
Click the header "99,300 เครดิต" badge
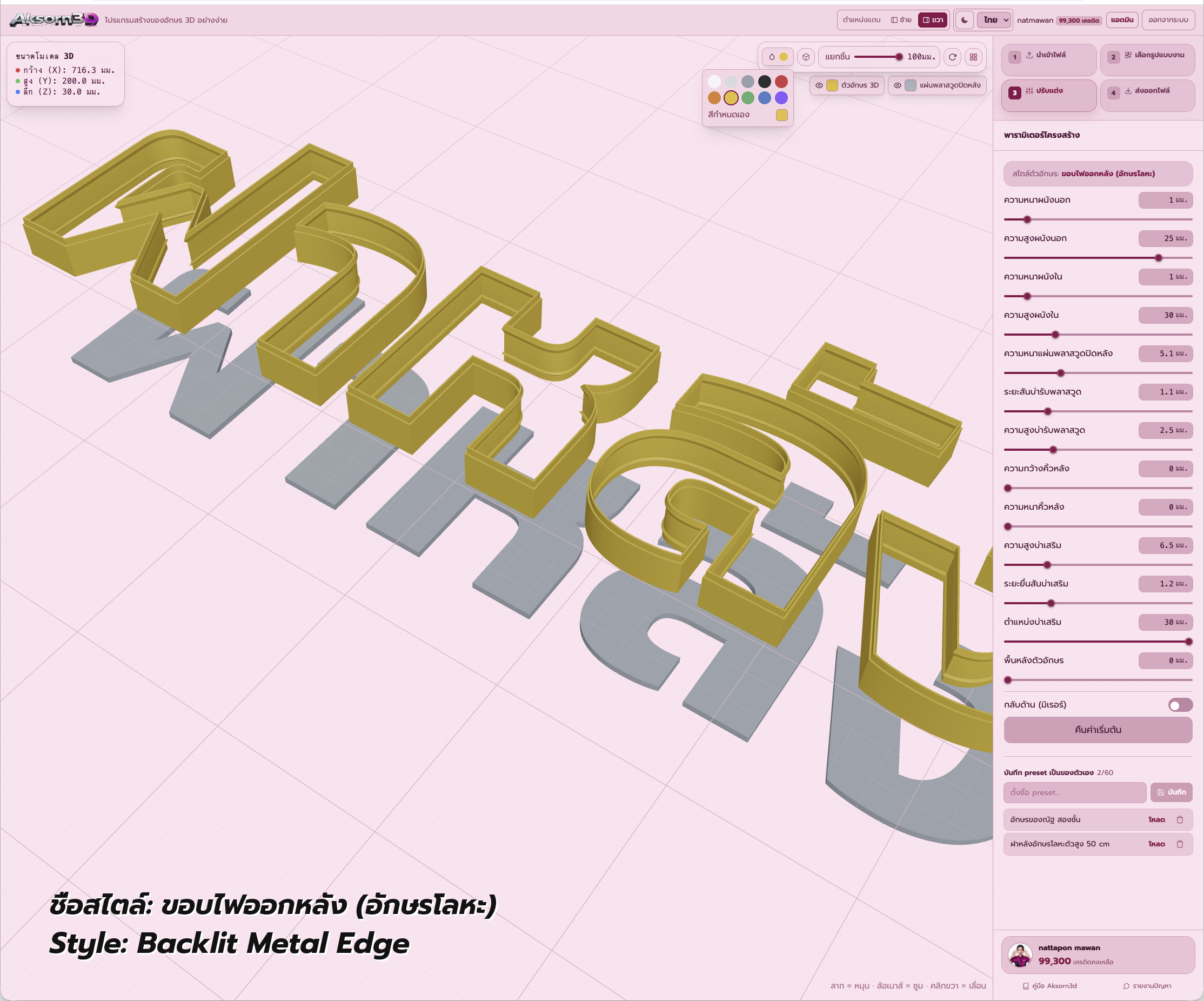click(1079, 21)
